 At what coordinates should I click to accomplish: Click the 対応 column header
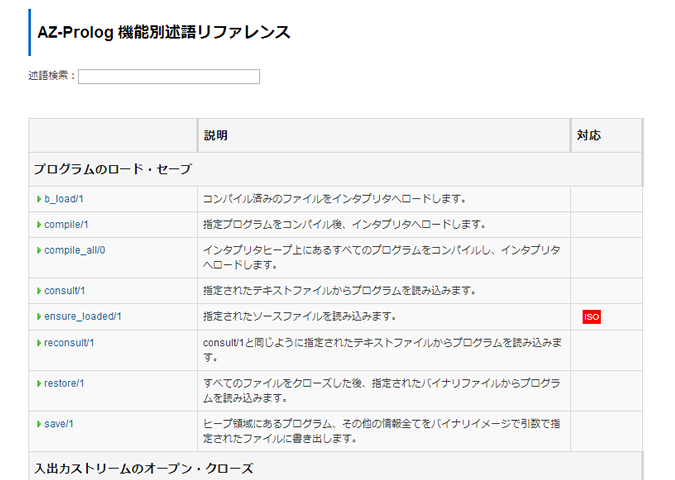pyautogui.click(x=588, y=136)
